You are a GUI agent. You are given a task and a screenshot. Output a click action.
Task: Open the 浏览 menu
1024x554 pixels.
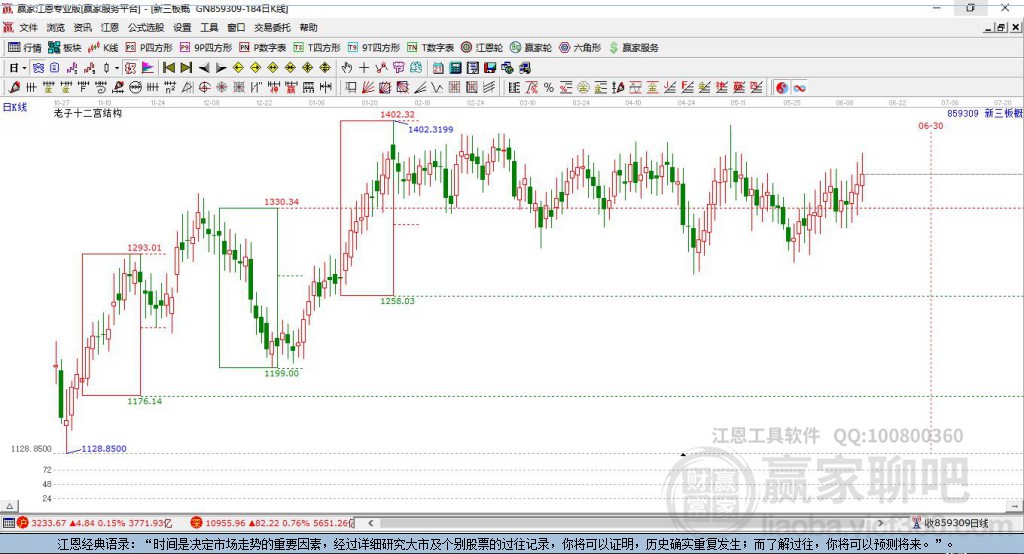tap(56, 27)
